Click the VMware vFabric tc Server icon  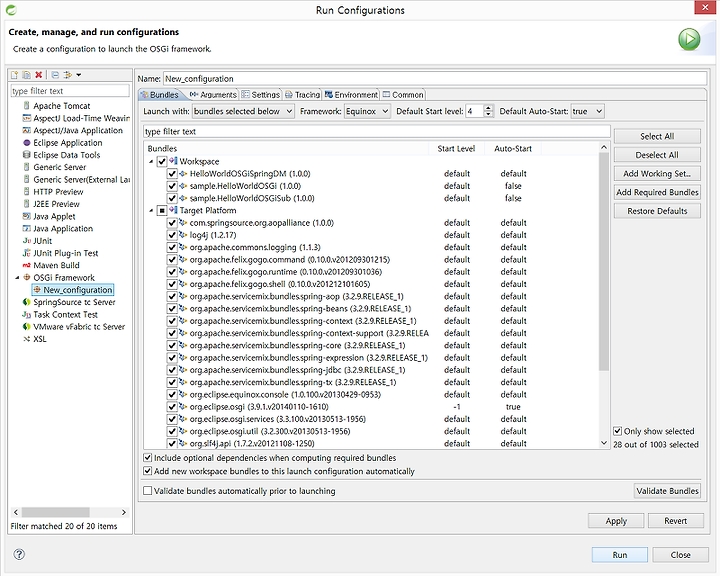pyautogui.click(x=27, y=327)
